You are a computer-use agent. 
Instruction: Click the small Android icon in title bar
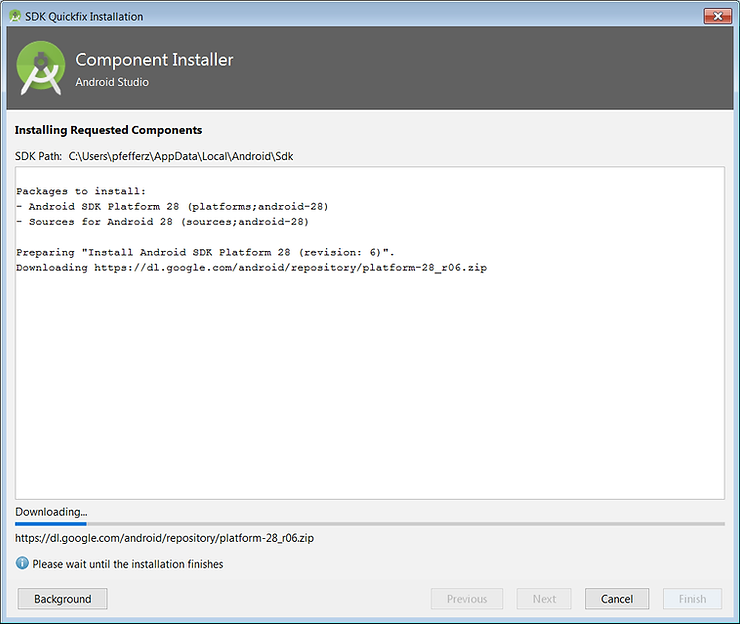[x=15, y=17]
